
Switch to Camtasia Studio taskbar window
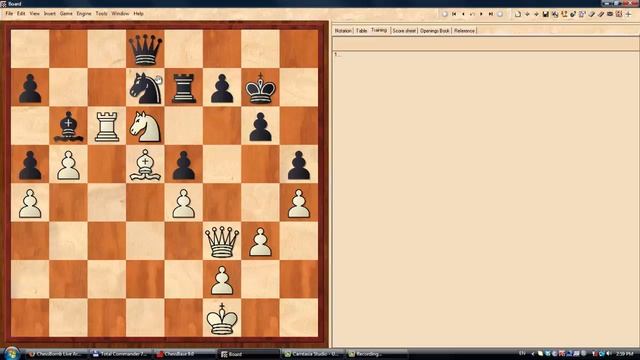coord(312,354)
